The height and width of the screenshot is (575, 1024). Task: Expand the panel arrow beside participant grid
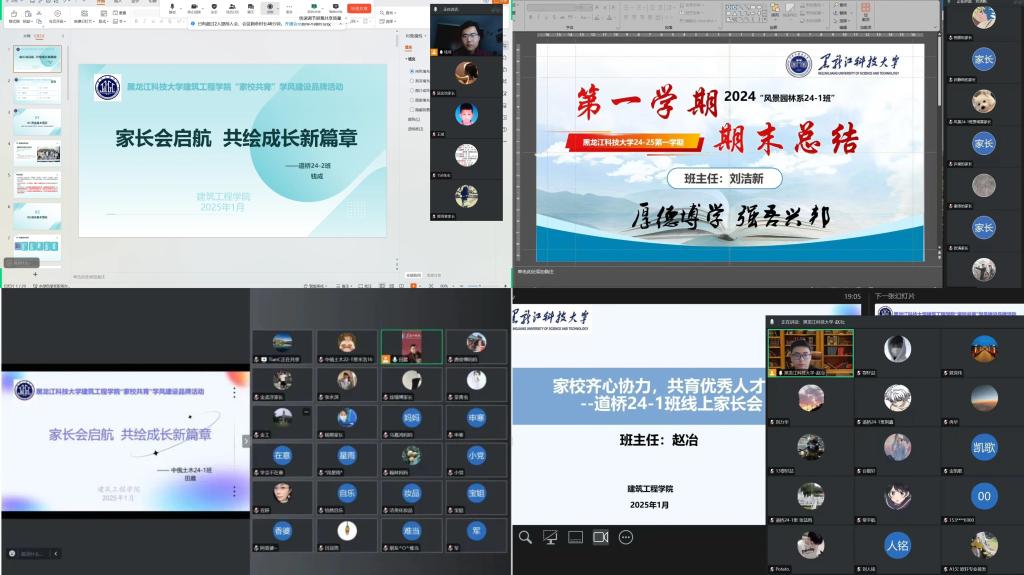click(x=246, y=441)
